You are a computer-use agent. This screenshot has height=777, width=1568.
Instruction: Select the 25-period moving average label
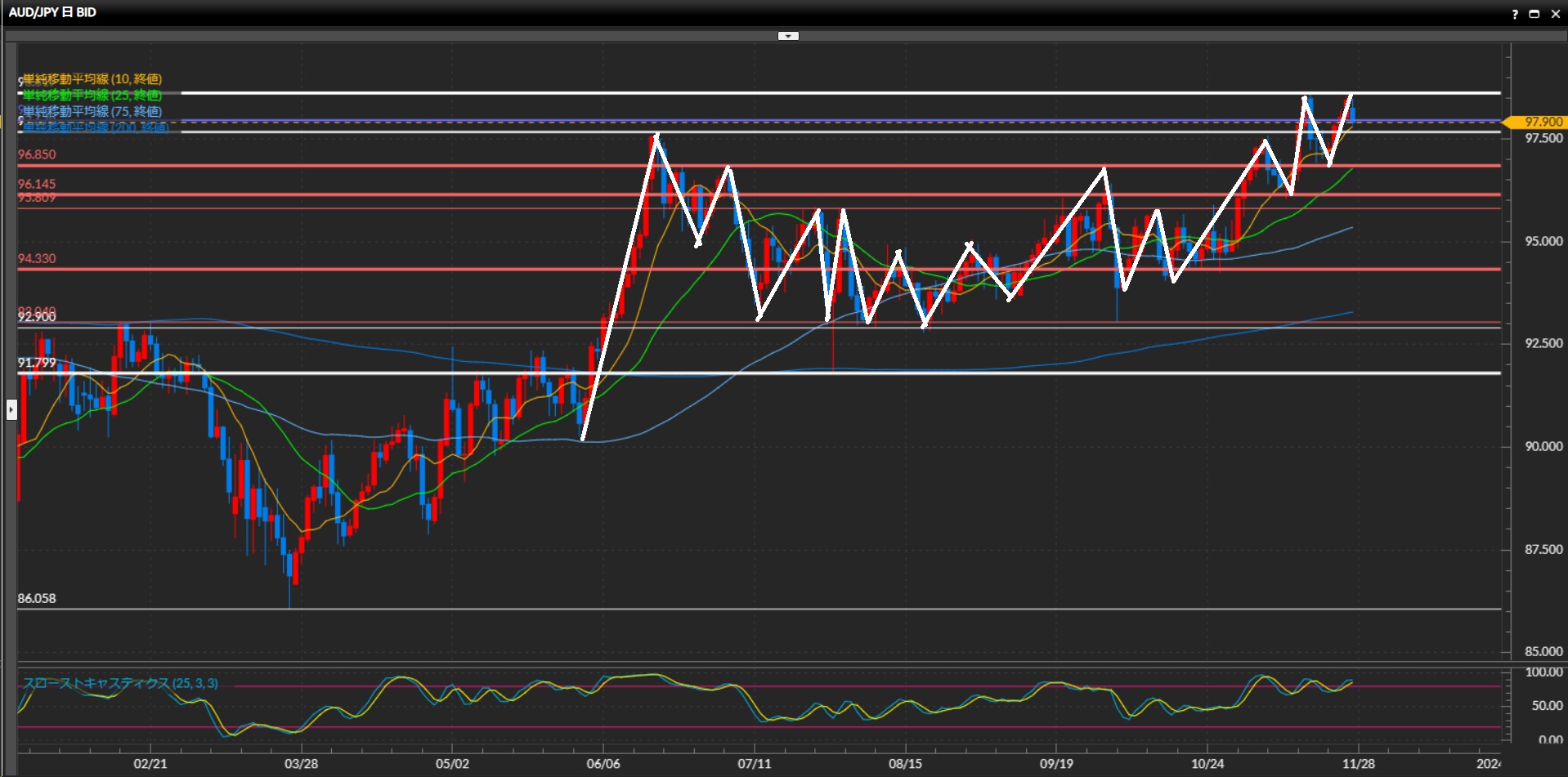pos(92,96)
